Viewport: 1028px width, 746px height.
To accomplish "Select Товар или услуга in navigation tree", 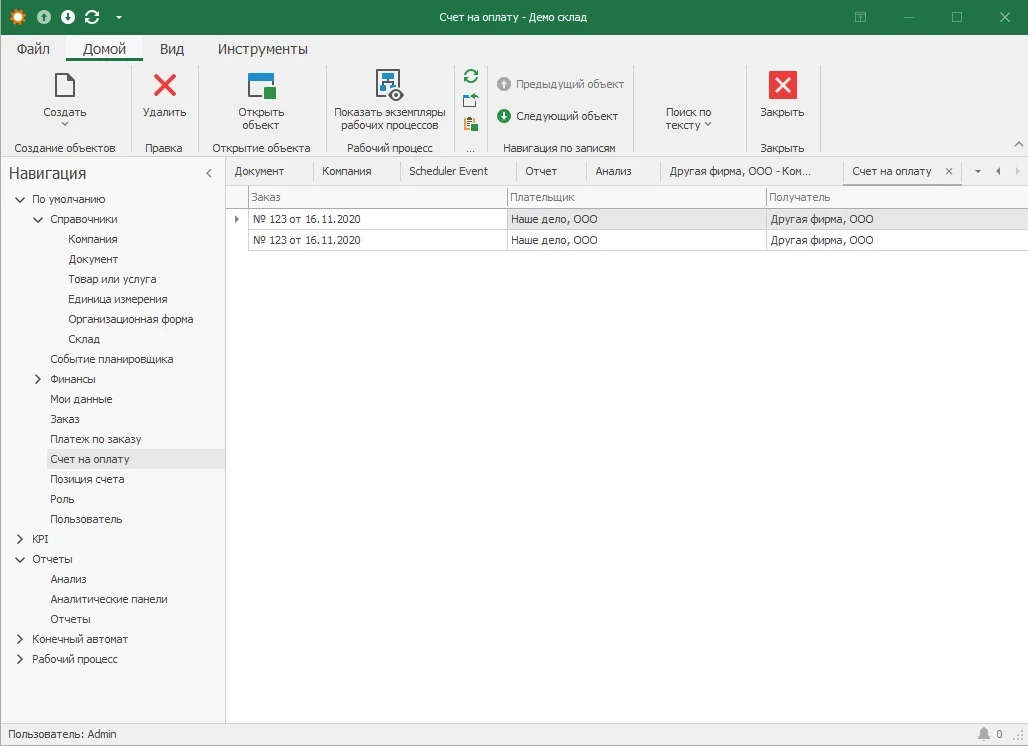I will pos(112,279).
